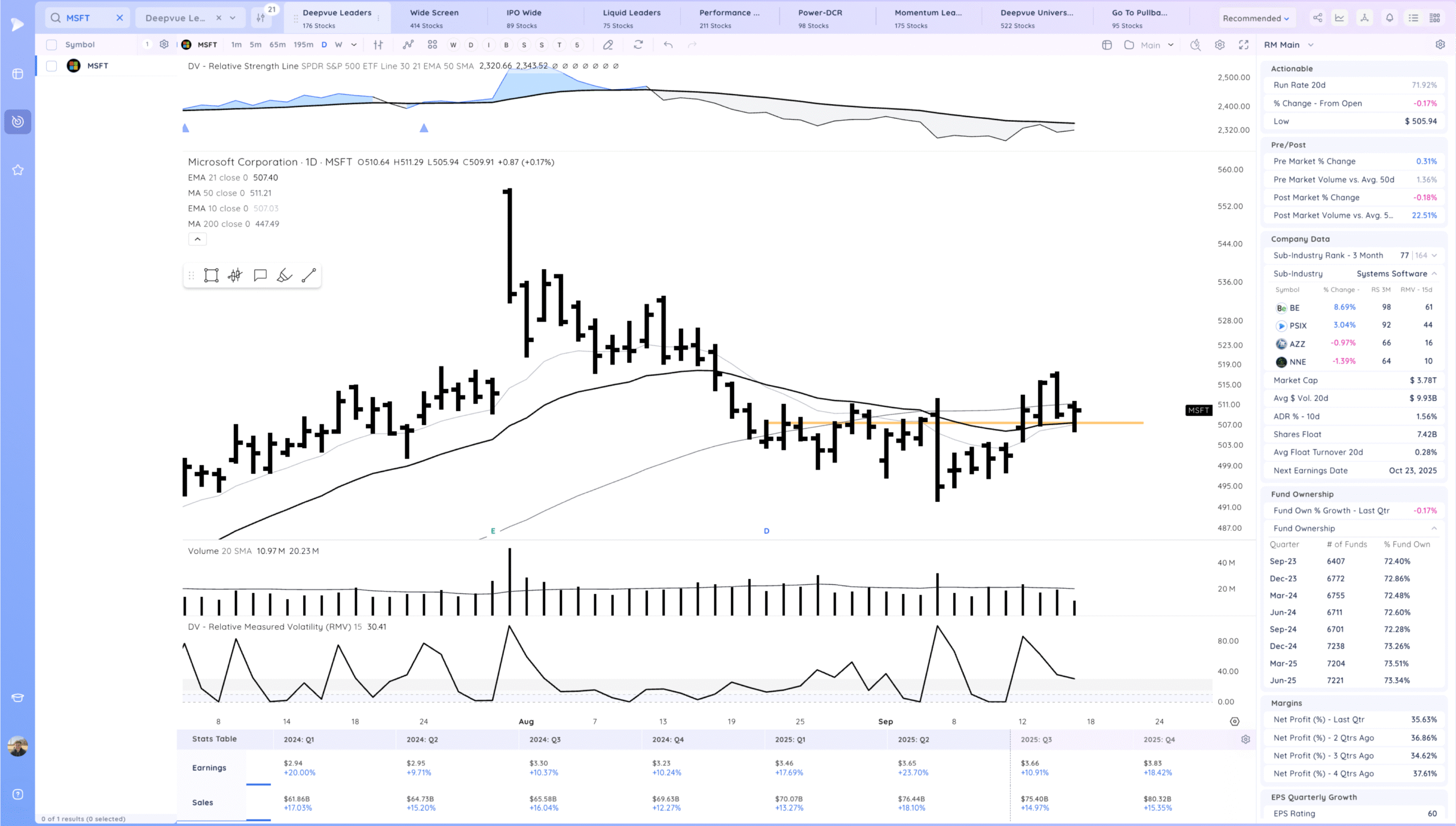Switch to data grid view icon
This screenshot has width=1456, height=826.
pyautogui.click(x=1435, y=18)
